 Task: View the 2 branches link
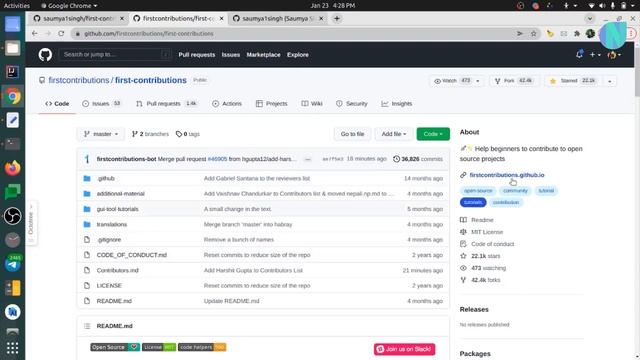(x=150, y=134)
